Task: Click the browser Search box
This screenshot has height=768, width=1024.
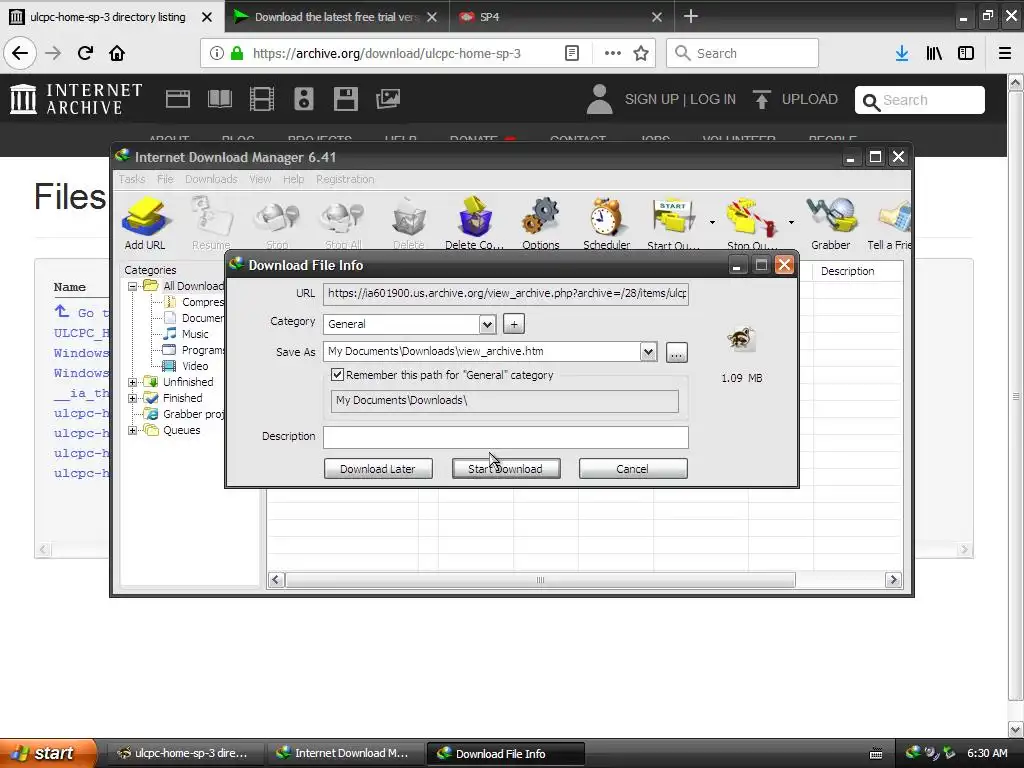Action: tap(743, 53)
